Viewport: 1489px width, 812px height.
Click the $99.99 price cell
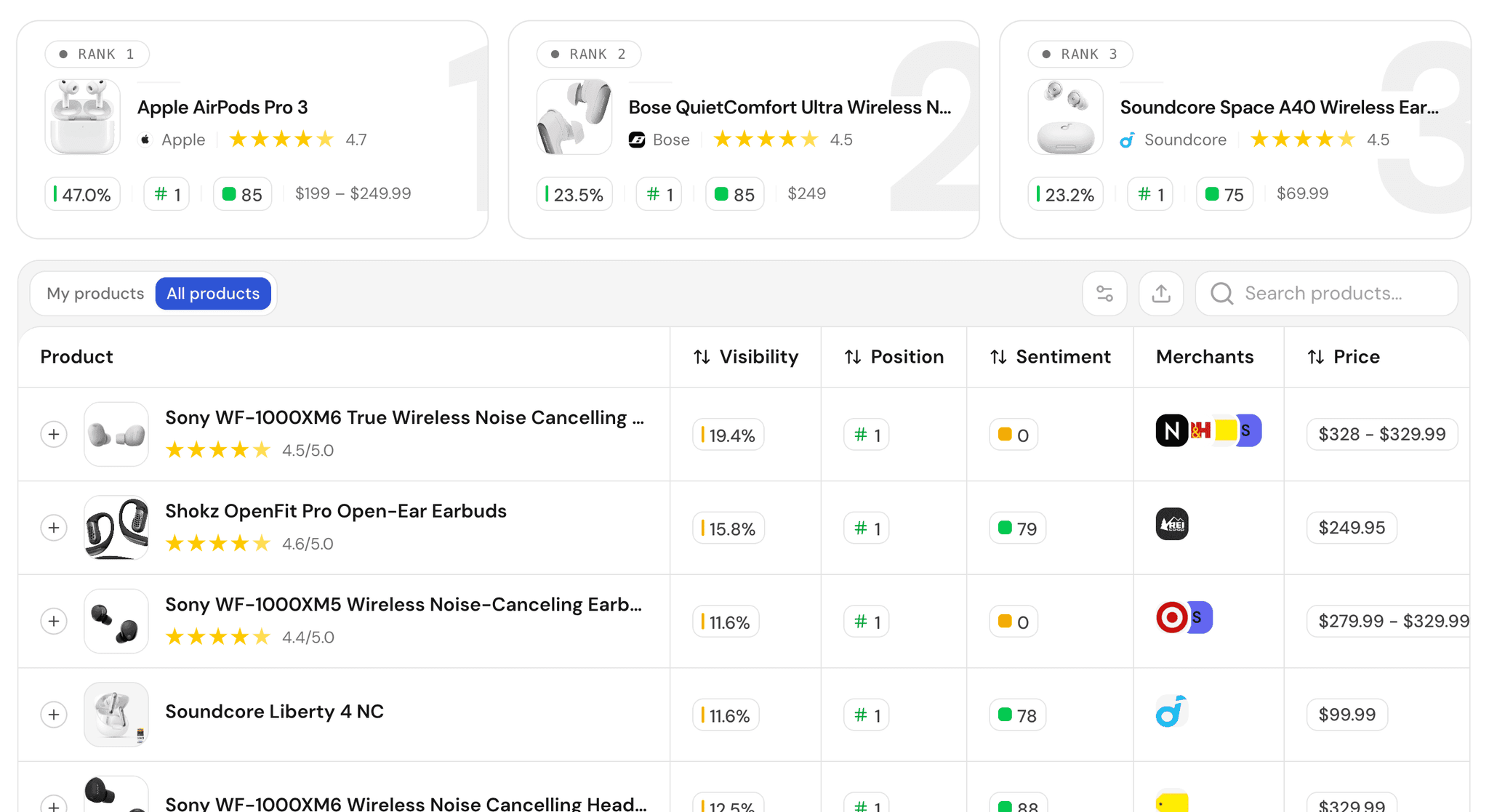click(x=1347, y=715)
